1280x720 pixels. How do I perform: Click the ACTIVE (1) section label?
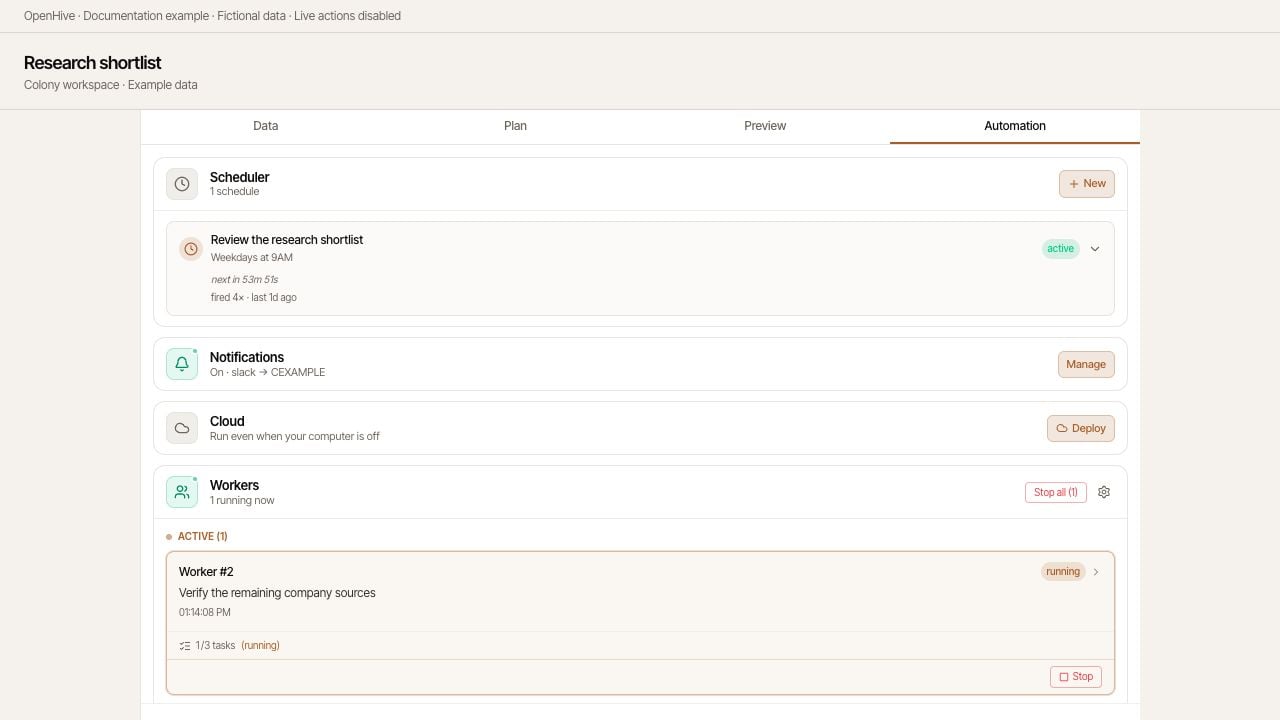pos(203,537)
